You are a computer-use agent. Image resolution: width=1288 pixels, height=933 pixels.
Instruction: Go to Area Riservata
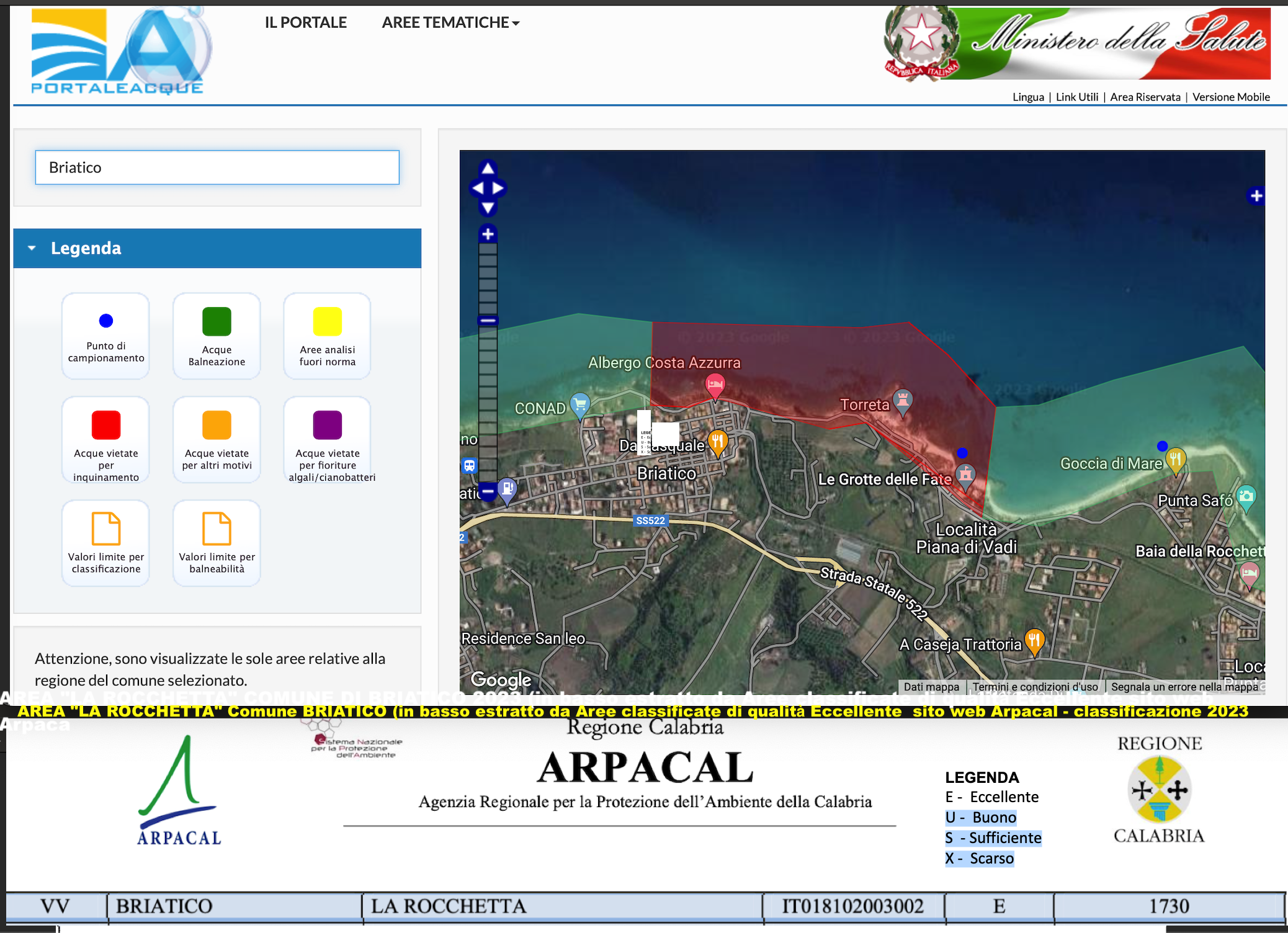[1145, 97]
